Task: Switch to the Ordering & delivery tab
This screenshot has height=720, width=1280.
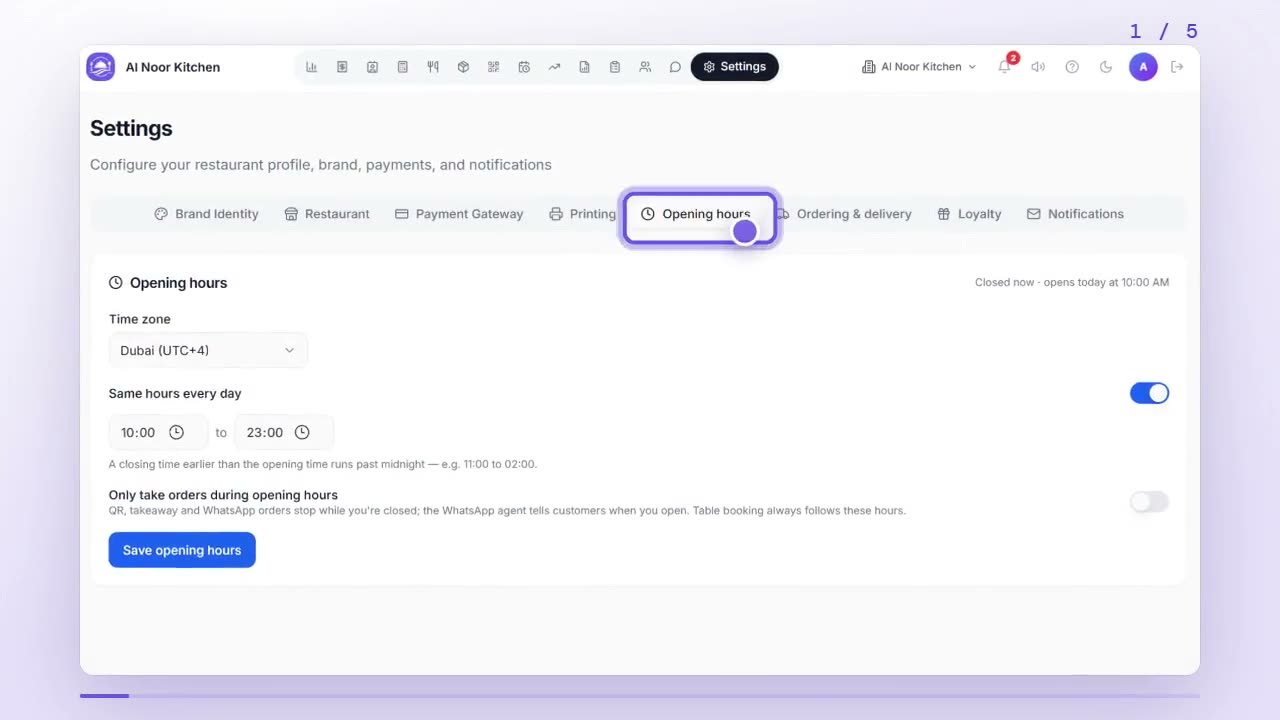Action: 845,214
